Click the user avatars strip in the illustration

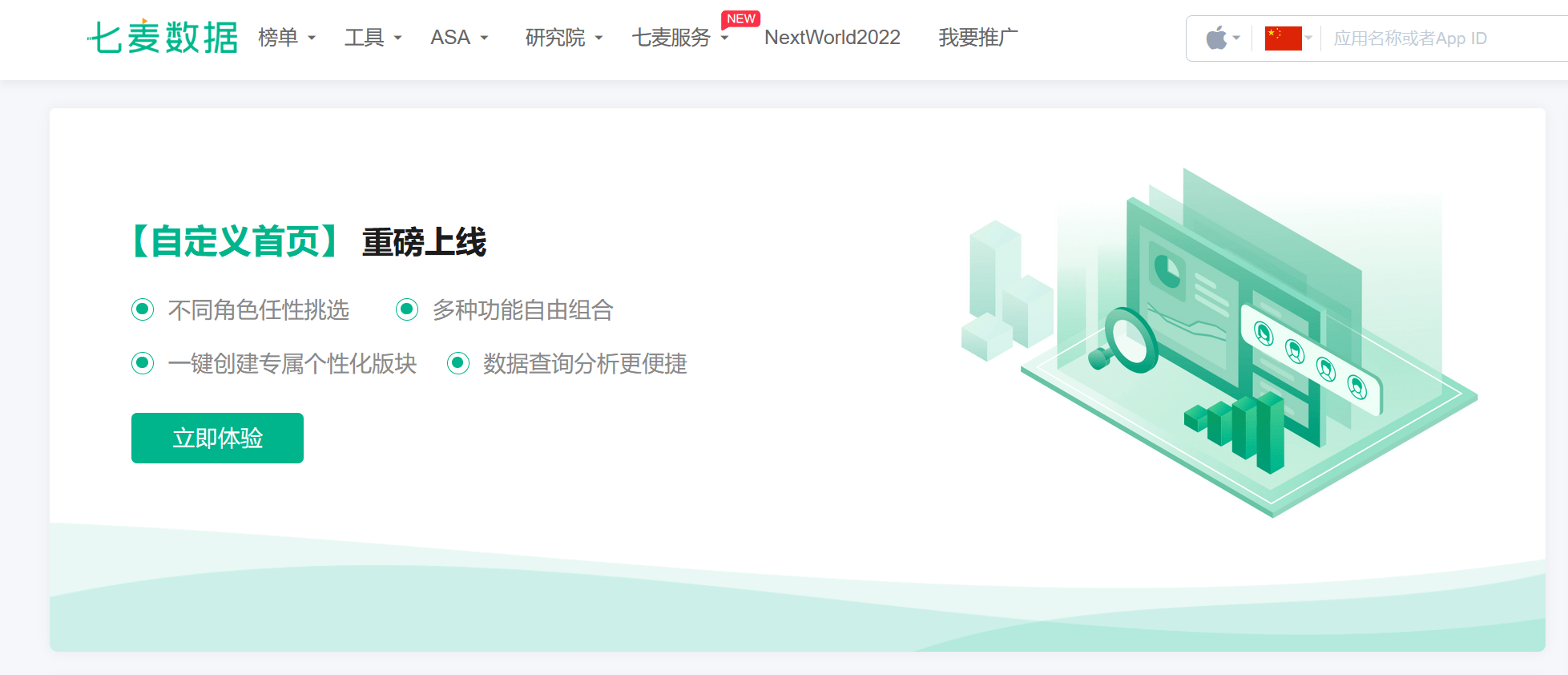(1311, 360)
